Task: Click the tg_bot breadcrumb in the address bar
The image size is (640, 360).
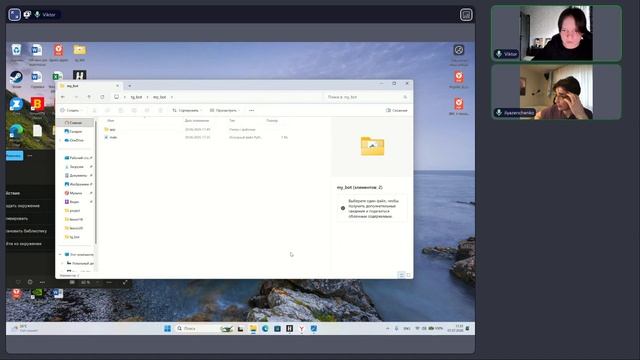Action: (x=136, y=97)
